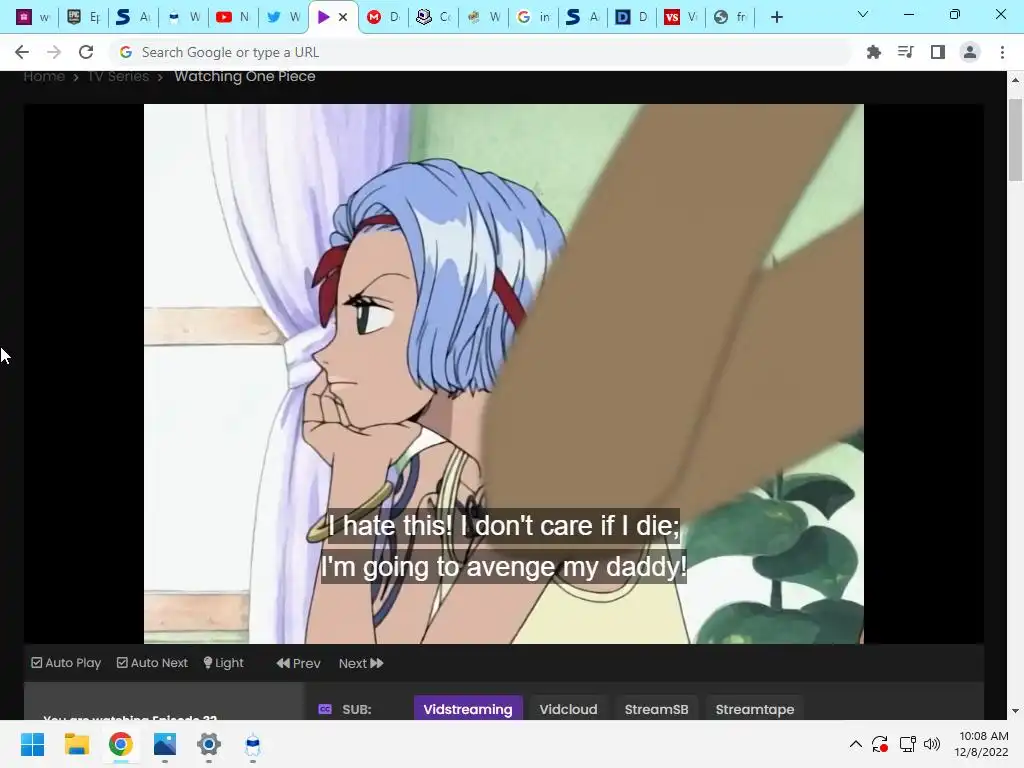The height and width of the screenshot is (768, 1024).
Task: Click the sync status tray icon
Action: point(880,744)
